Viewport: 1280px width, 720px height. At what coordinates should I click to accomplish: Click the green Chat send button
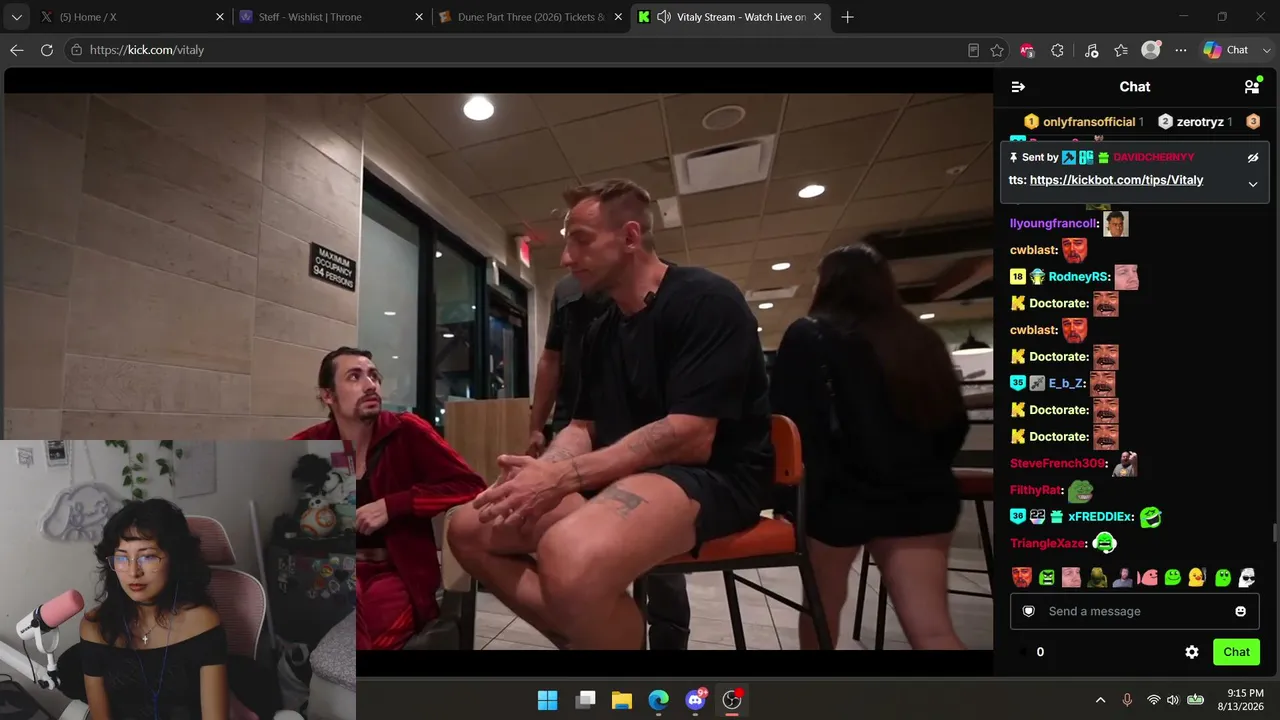[x=1236, y=652]
